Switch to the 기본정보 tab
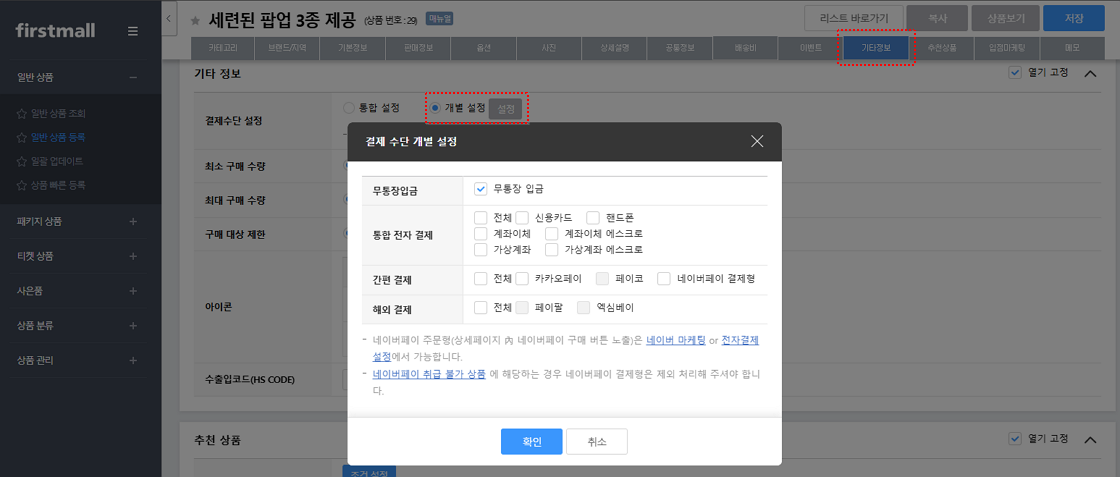The width and height of the screenshot is (1120, 477). coord(354,49)
